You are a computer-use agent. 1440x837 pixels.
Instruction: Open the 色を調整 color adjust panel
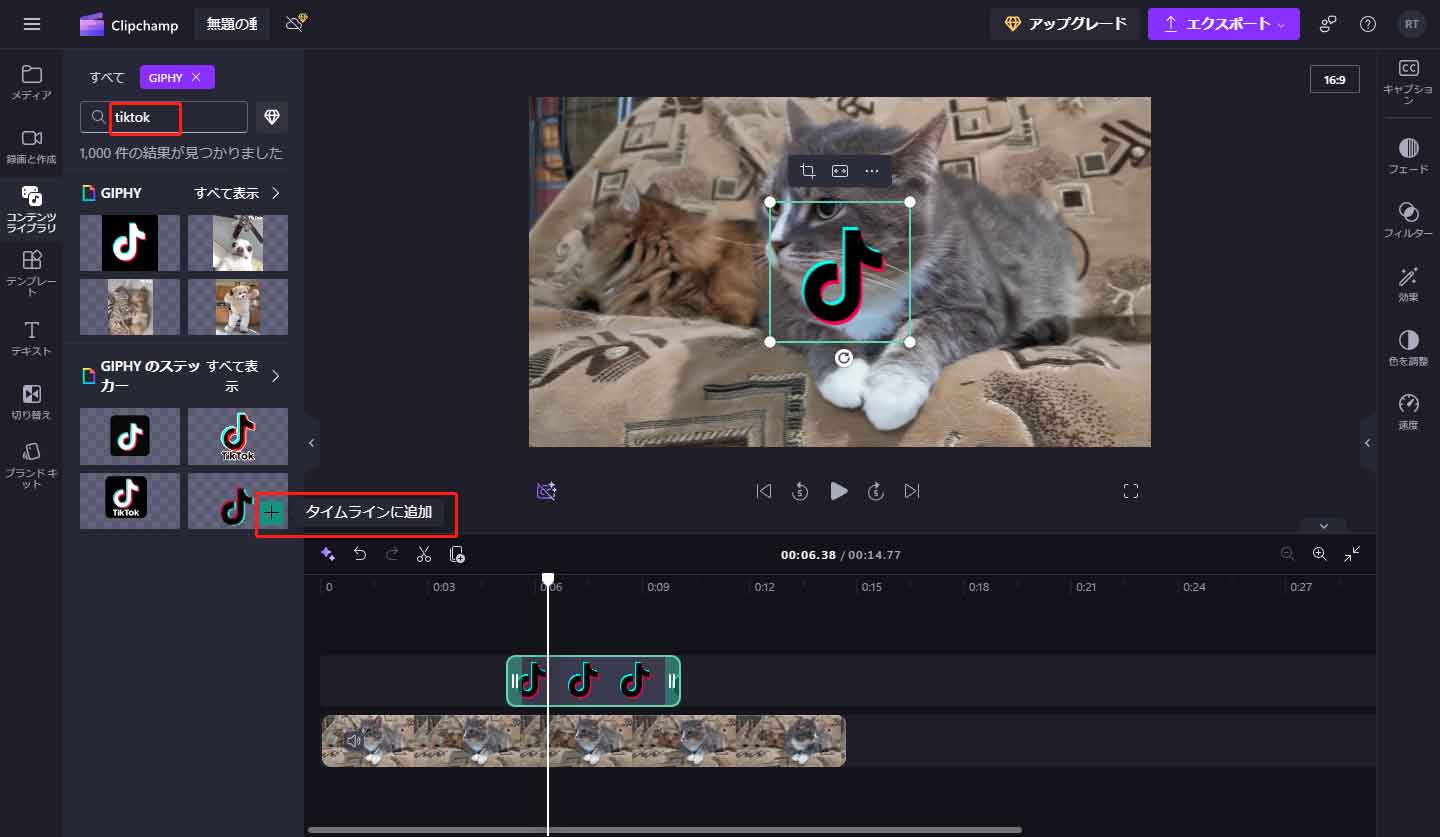point(1408,348)
